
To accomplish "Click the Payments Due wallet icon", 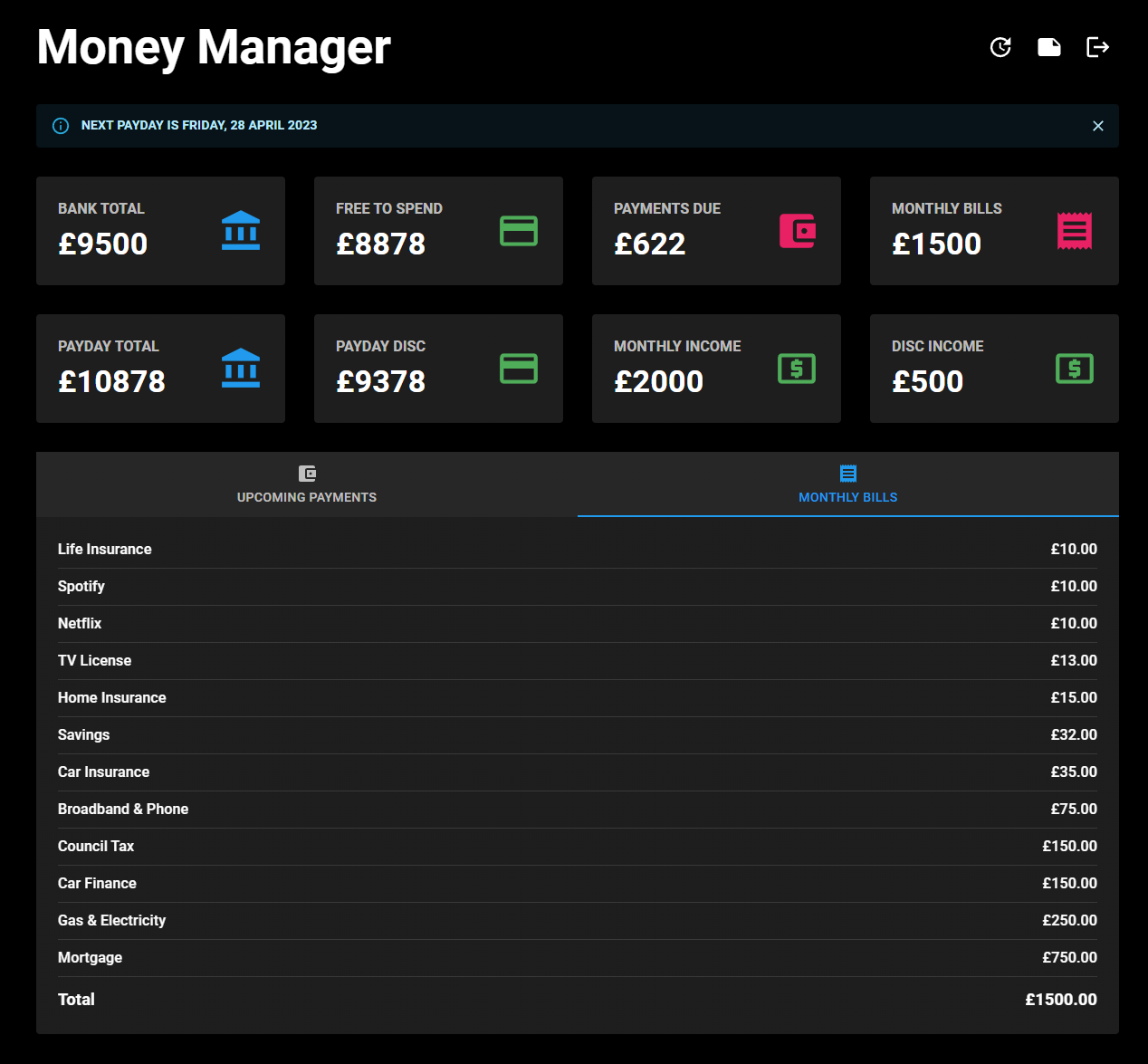I will (798, 231).
